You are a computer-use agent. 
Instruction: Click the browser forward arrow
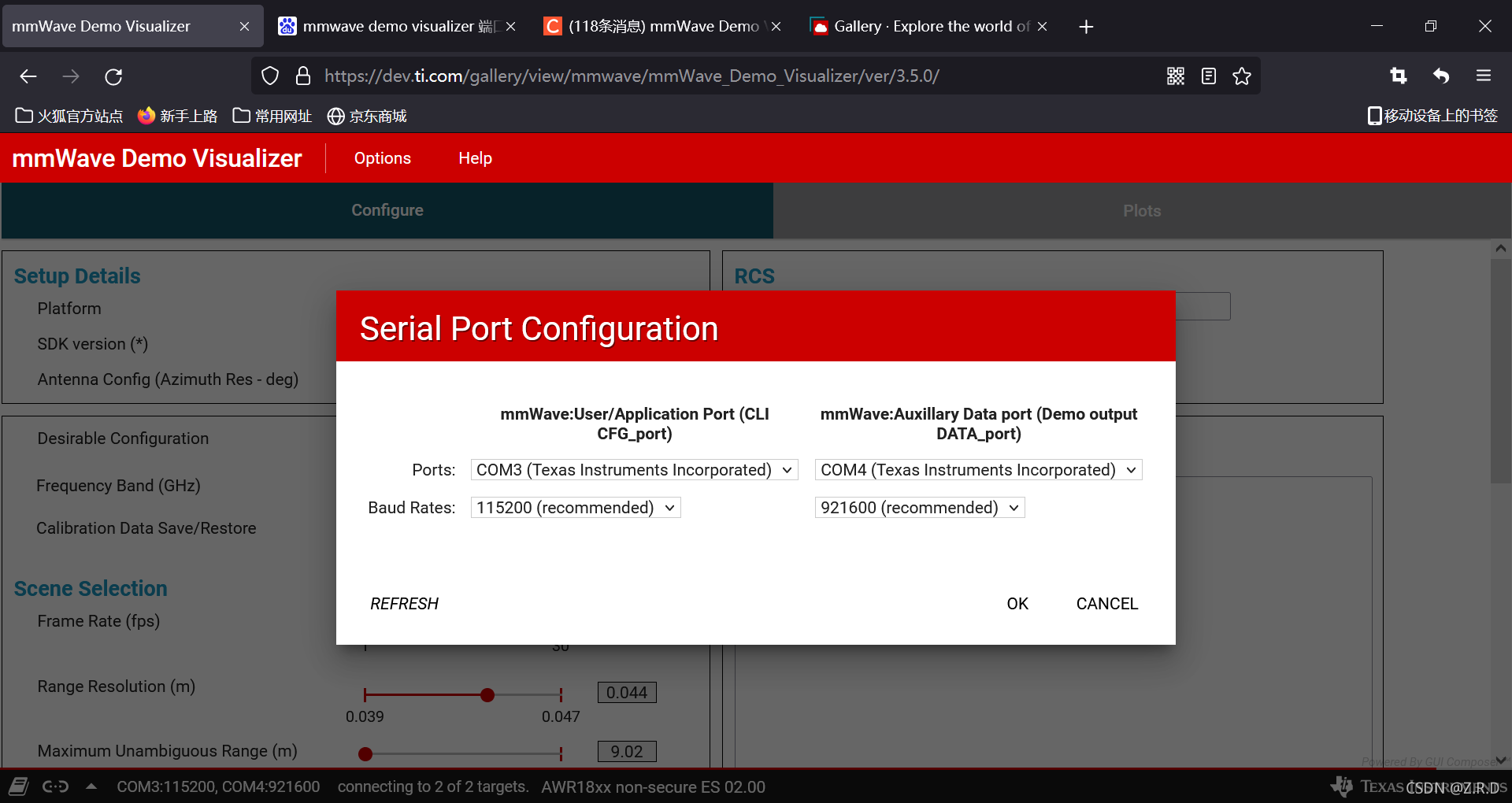[x=71, y=76]
